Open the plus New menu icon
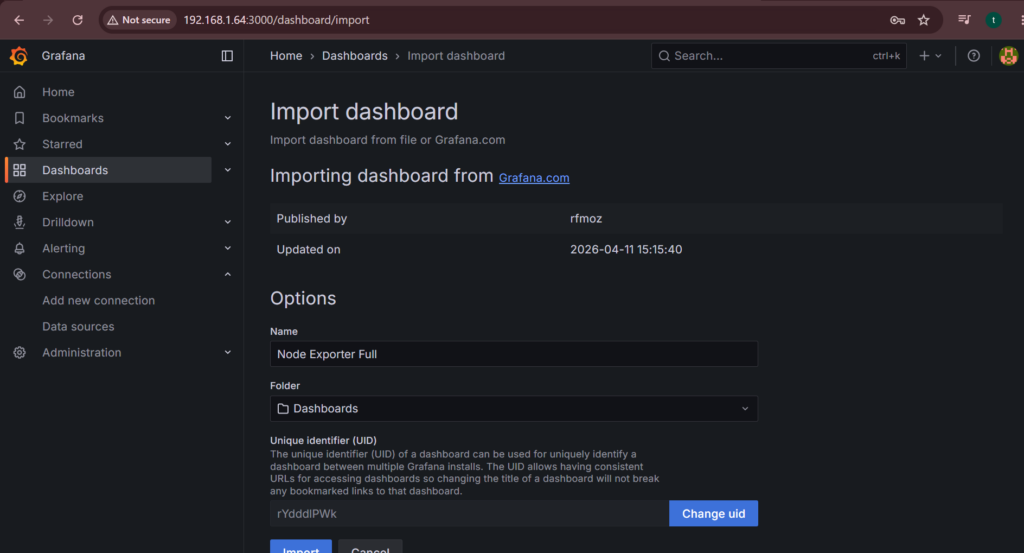Viewport: 1024px width, 553px height. coord(924,56)
